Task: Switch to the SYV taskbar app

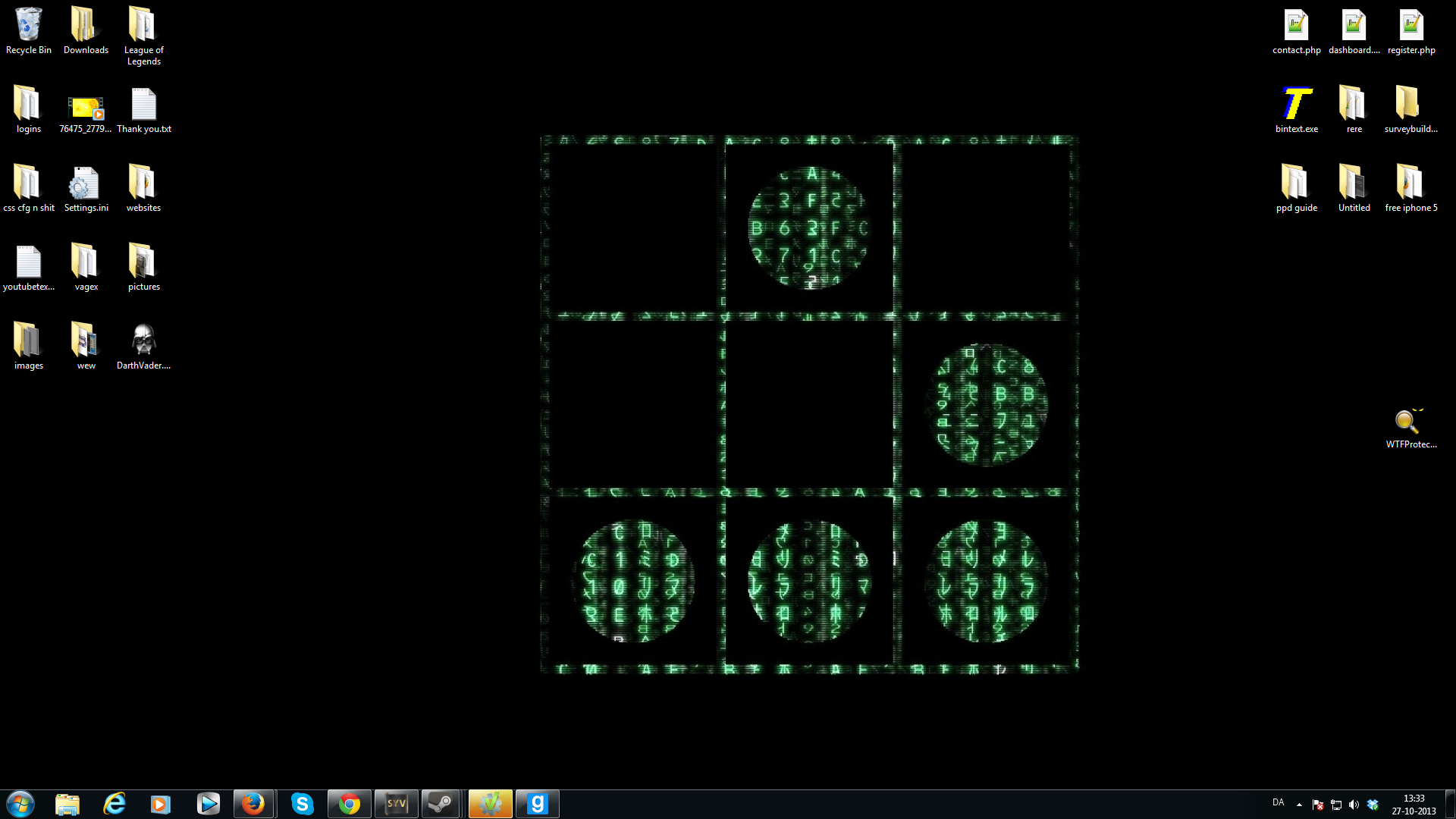Action: click(397, 804)
